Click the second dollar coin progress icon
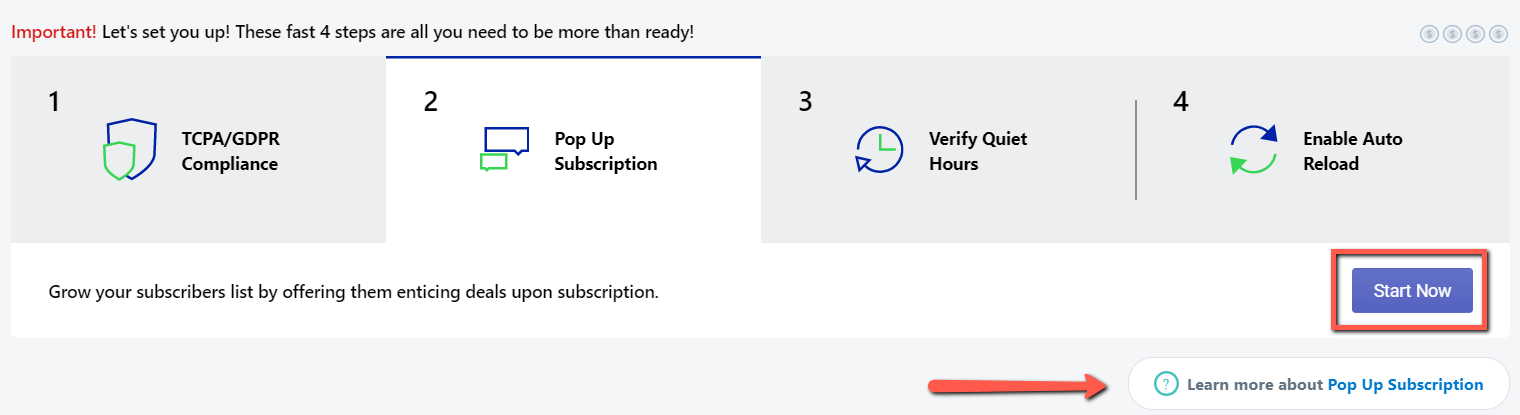Viewport: 1520px width, 415px height. click(1452, 34)
